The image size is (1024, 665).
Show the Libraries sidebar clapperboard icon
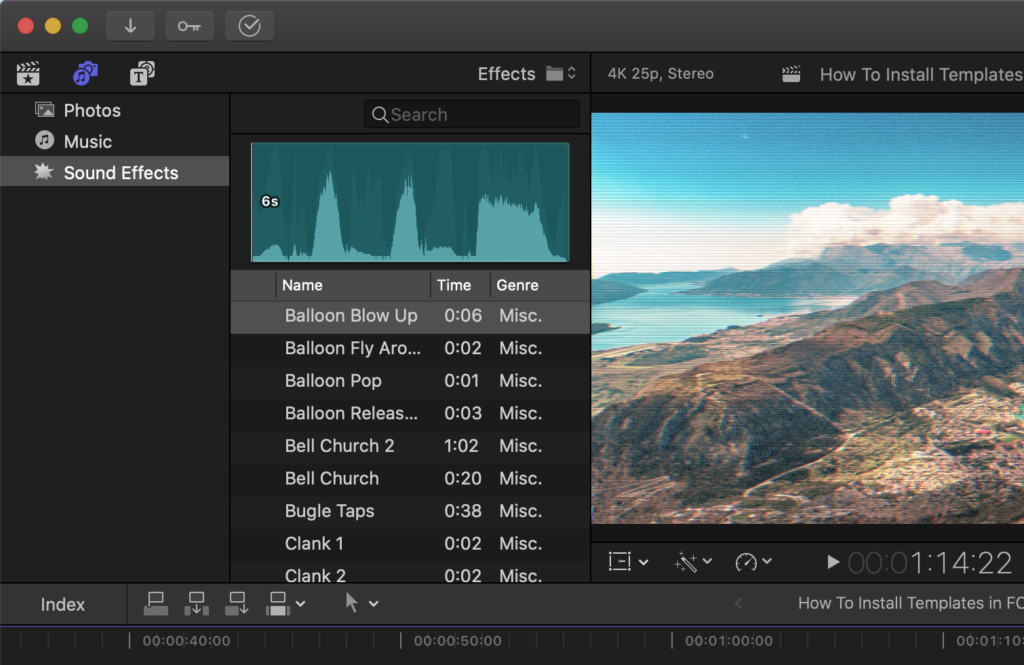28,74
